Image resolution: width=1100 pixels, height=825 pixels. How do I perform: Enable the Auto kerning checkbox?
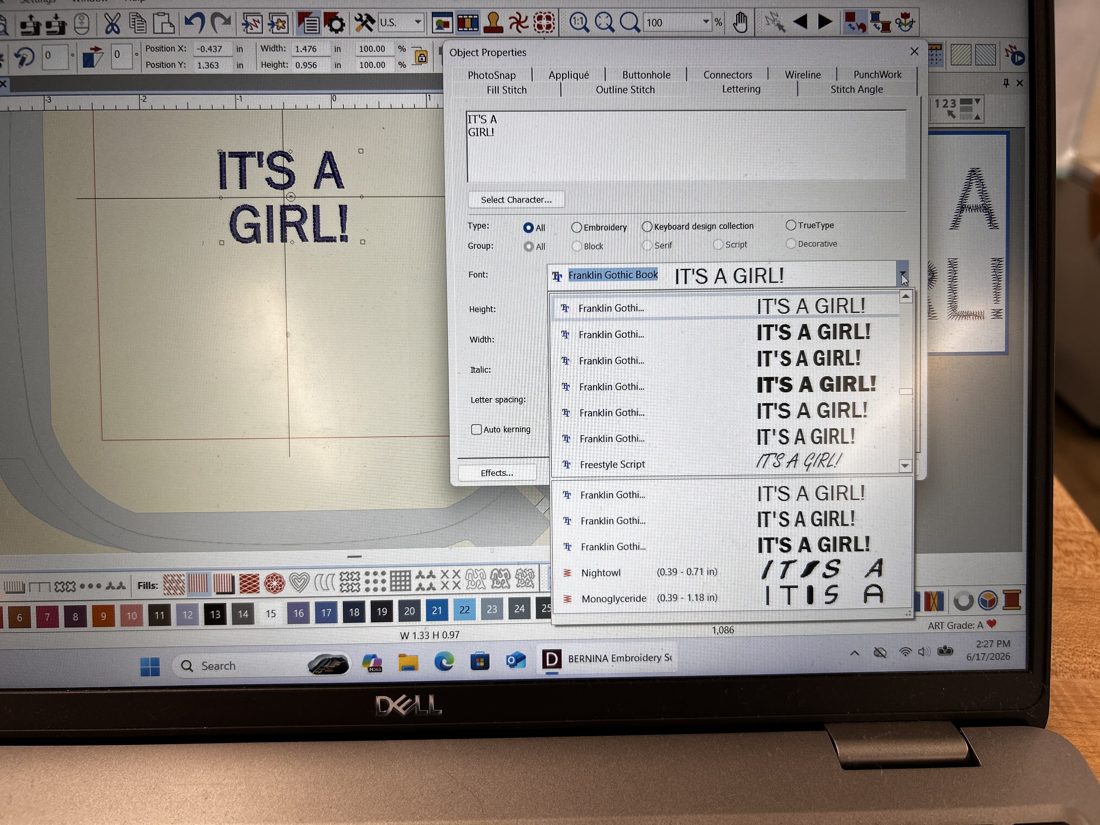click(476, 429)
